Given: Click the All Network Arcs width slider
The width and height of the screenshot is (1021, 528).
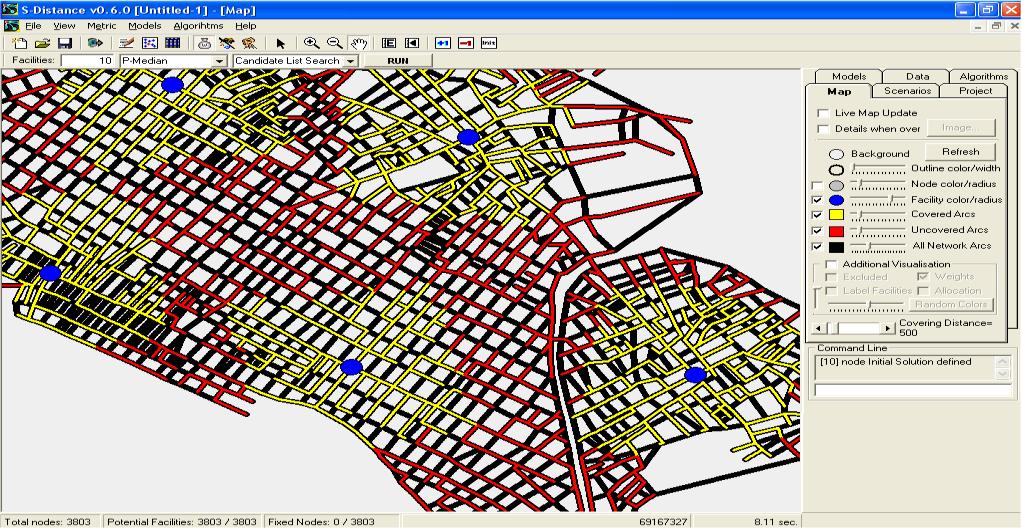Looking at the screenshot, I should click(878, 247).
